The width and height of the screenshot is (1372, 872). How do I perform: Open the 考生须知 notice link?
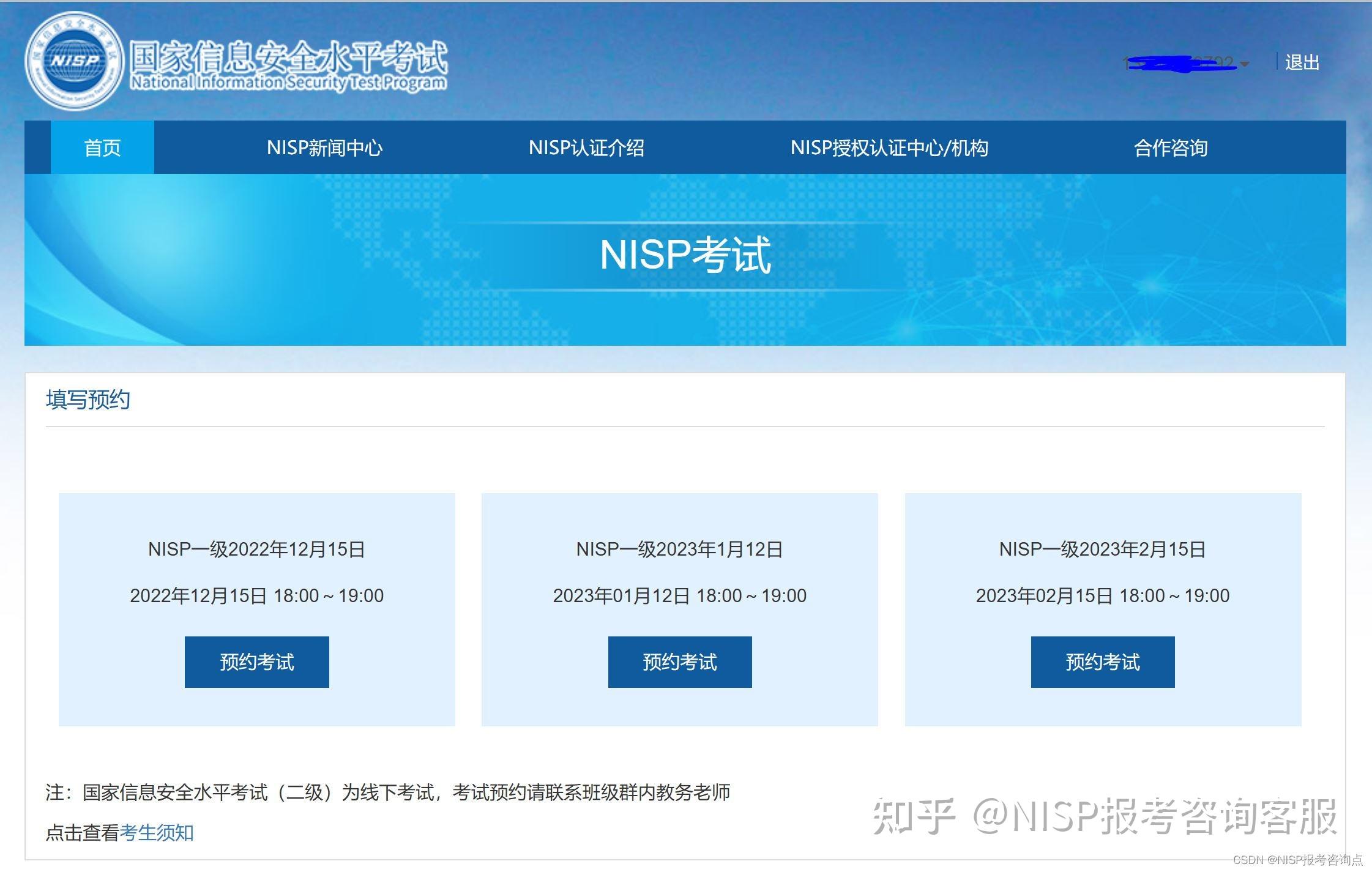(x=157, y=833)
